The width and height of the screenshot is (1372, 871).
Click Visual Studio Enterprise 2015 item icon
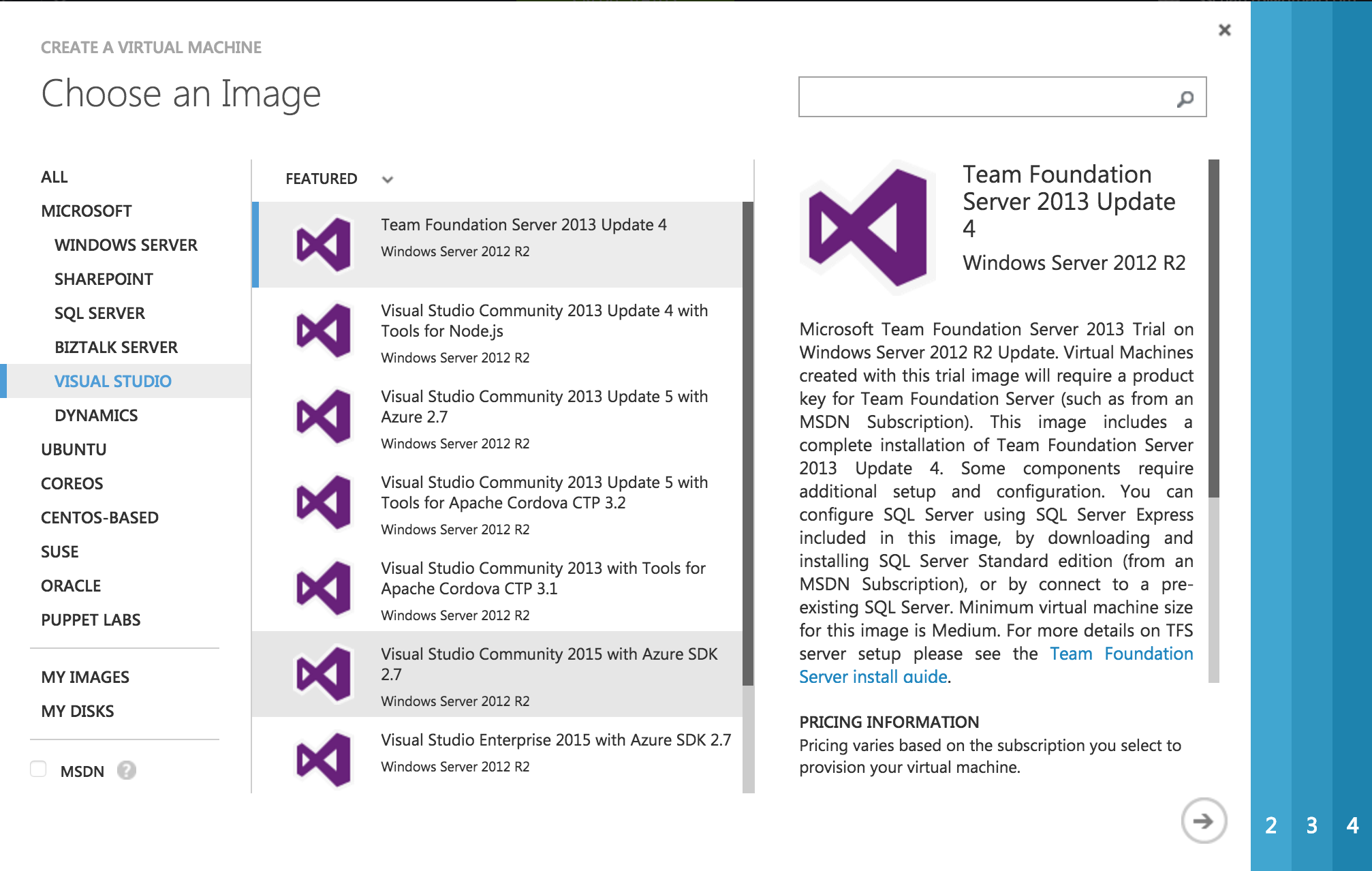coord(324,759)
